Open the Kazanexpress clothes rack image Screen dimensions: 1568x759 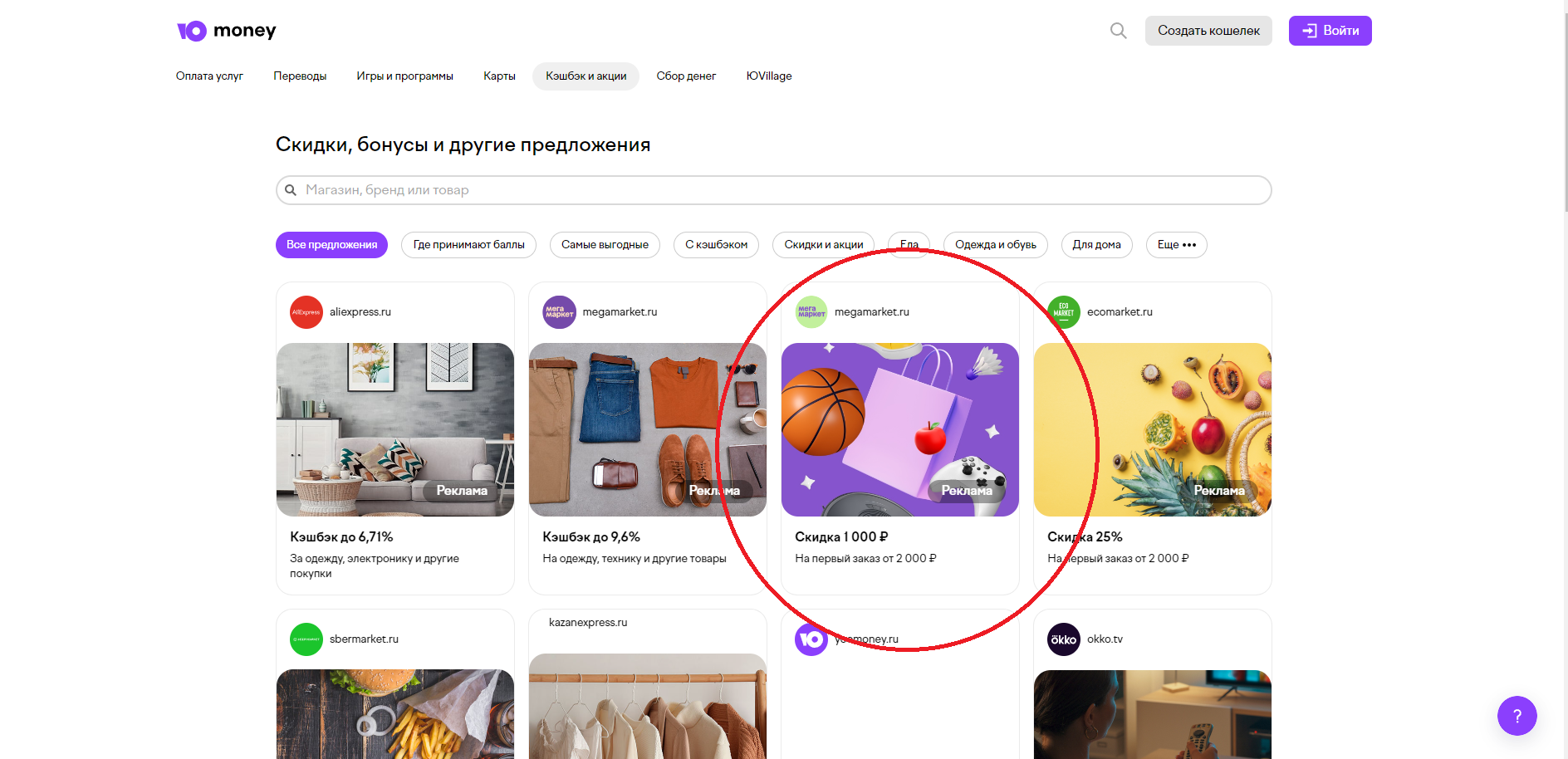tap(648, 706)
